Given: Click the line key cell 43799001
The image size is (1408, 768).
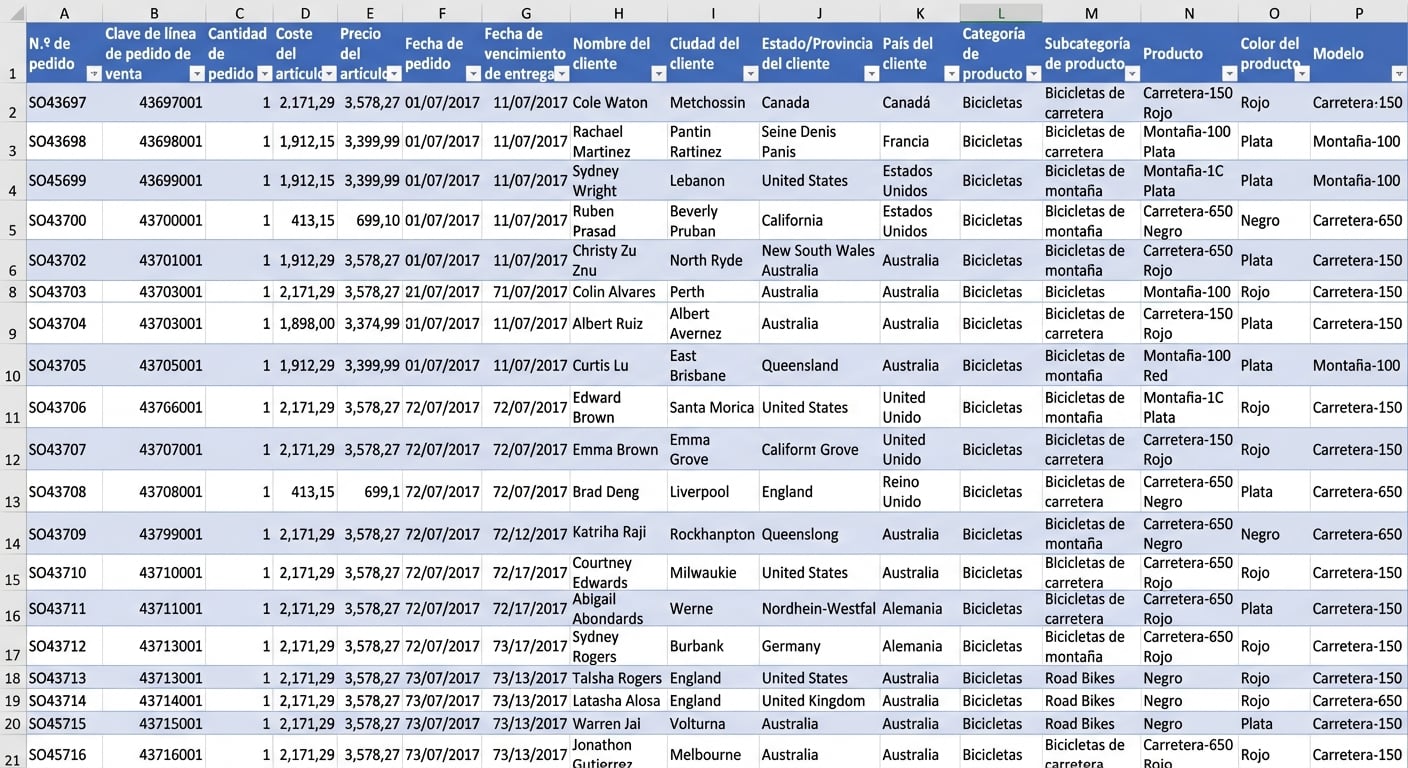Looking at the screenshot, I should [x=154, y=534].
